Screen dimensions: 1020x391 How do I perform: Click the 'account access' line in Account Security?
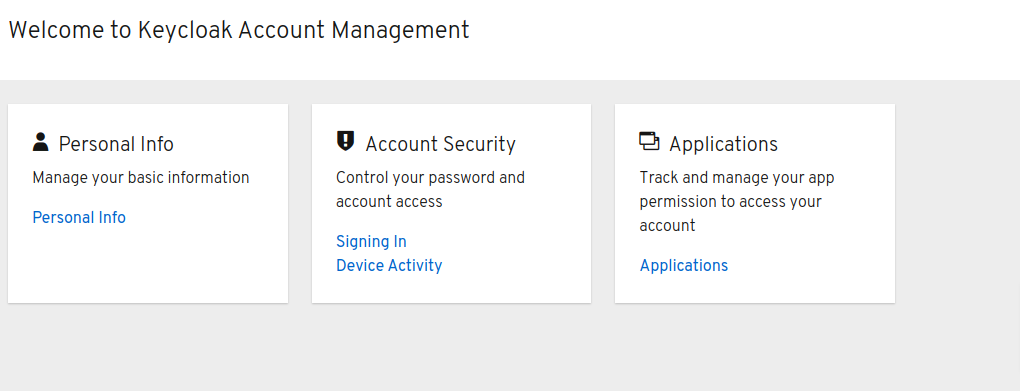click(389, 202)
